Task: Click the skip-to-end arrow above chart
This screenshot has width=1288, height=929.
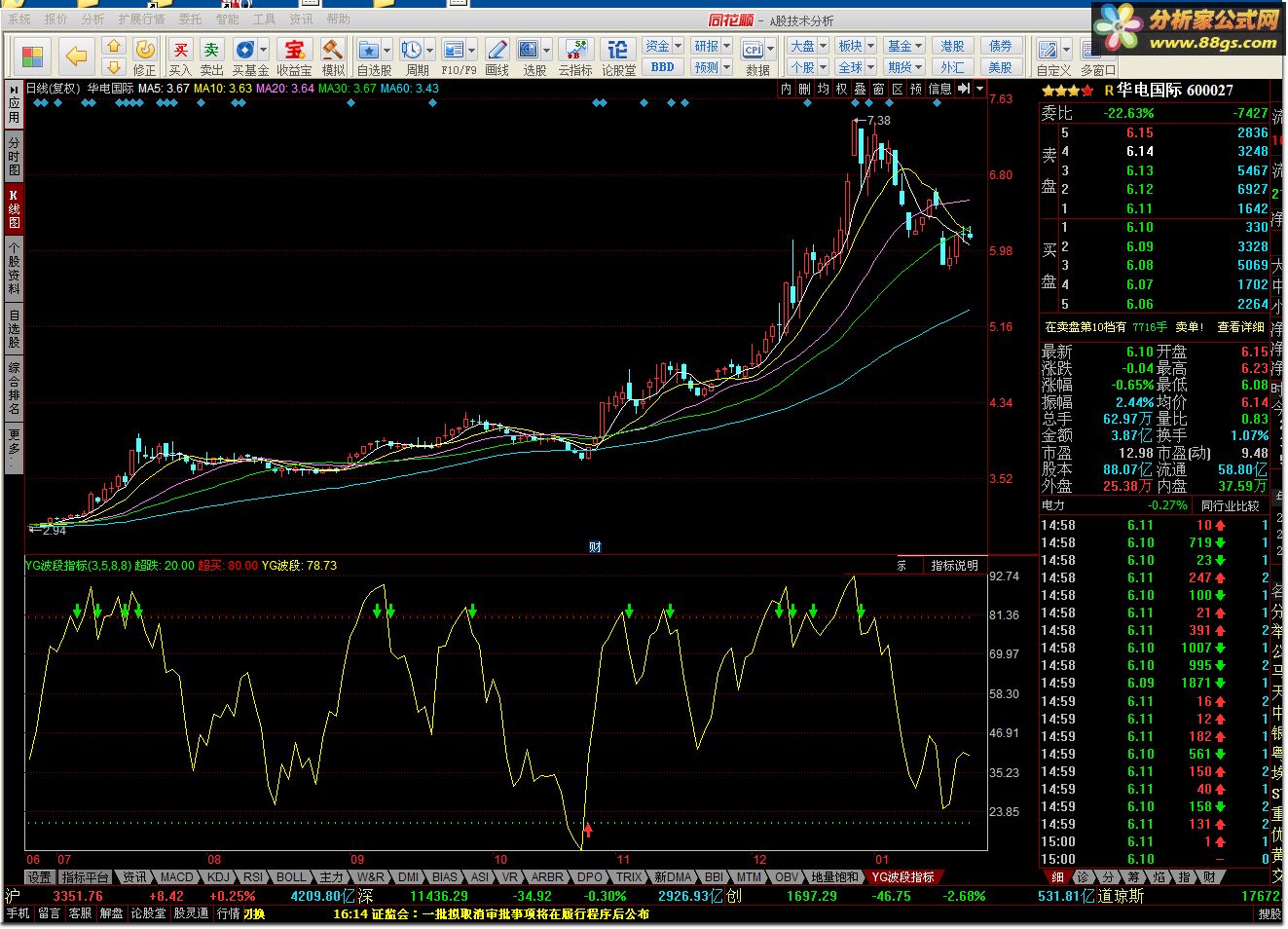Action: 963,89
